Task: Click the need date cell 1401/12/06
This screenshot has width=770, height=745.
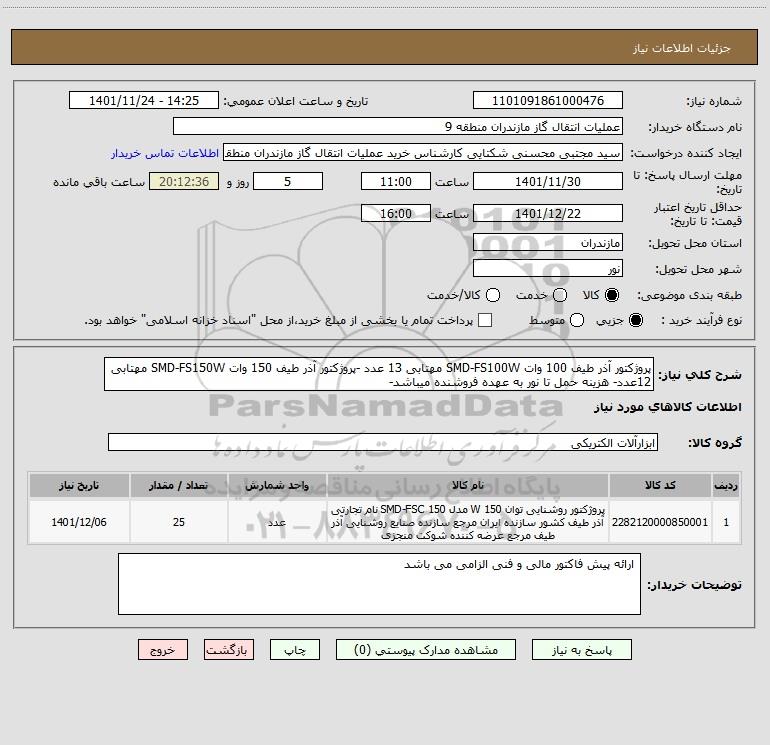Action: tap(79, 522)
